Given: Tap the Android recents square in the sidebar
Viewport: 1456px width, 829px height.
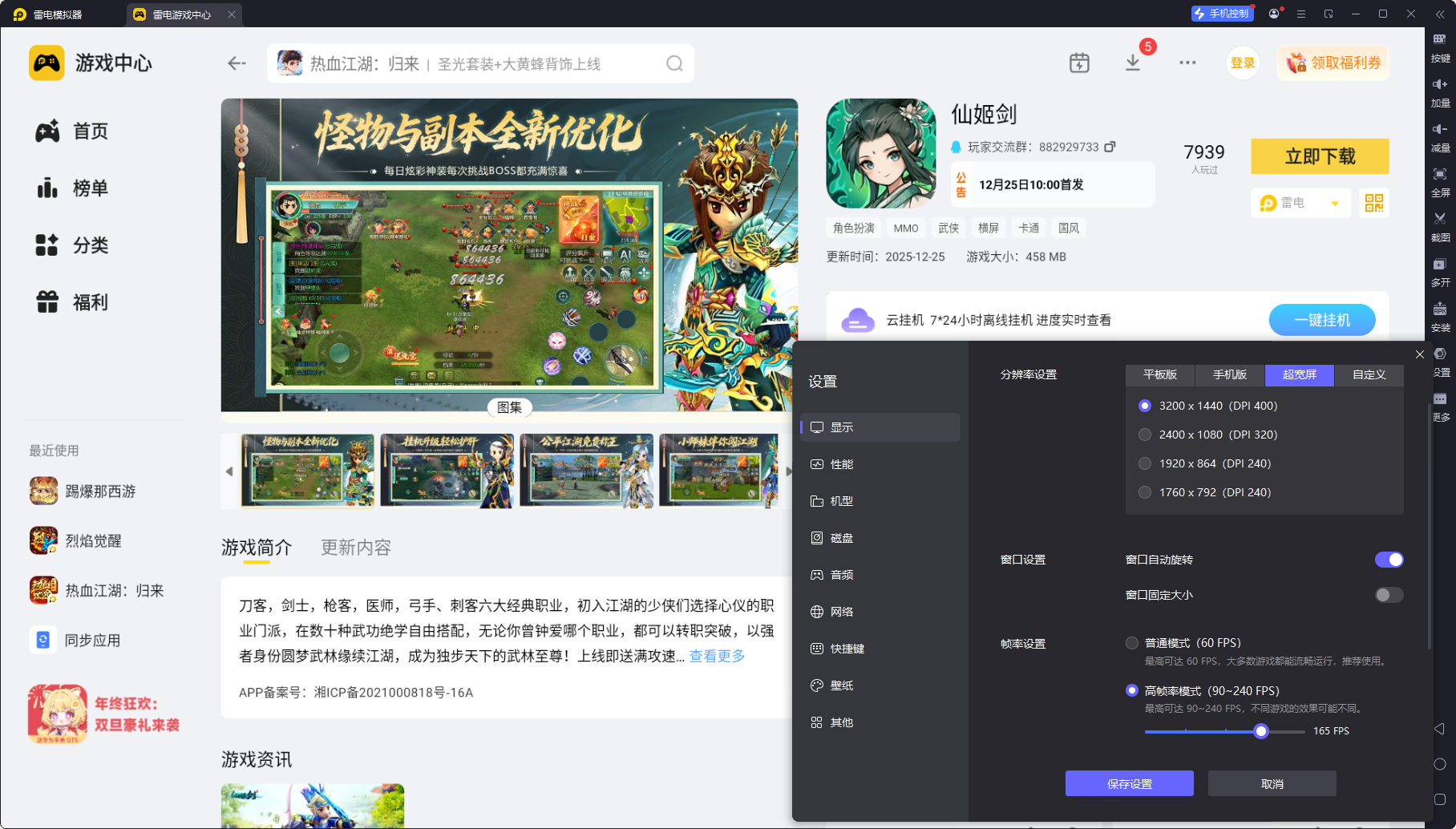Looking at the screenshot, I should tap(1440, 799).
